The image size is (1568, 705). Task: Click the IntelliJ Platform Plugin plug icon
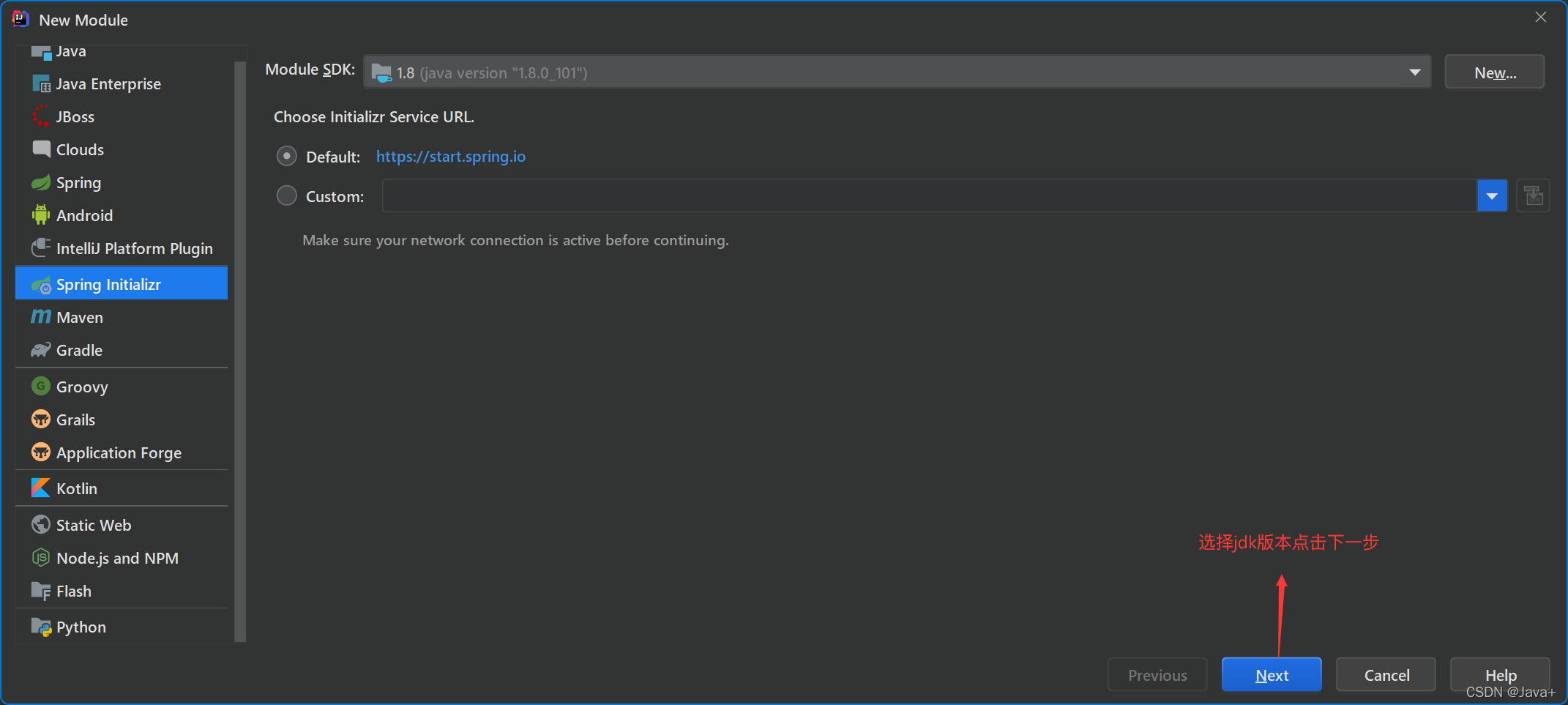[41, 248]
